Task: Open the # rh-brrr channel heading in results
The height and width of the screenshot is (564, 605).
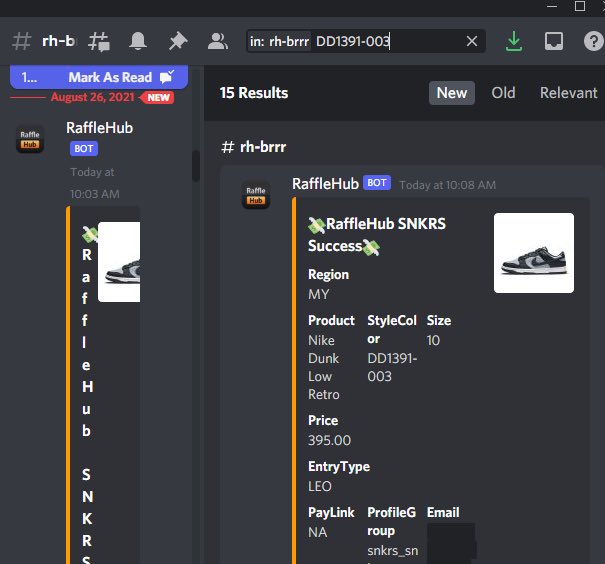Action: [x=254, y=147]
